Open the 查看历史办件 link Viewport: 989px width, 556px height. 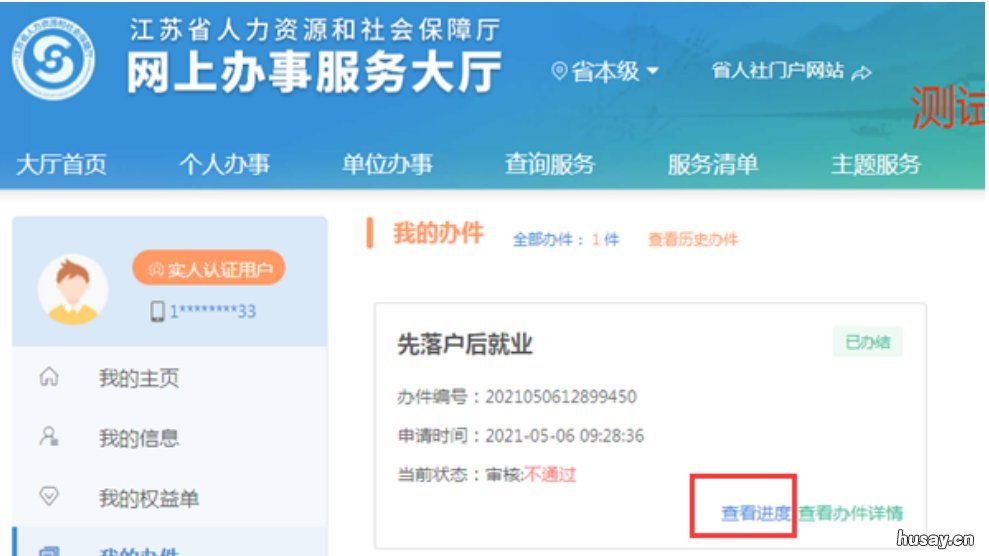point(693,240)
